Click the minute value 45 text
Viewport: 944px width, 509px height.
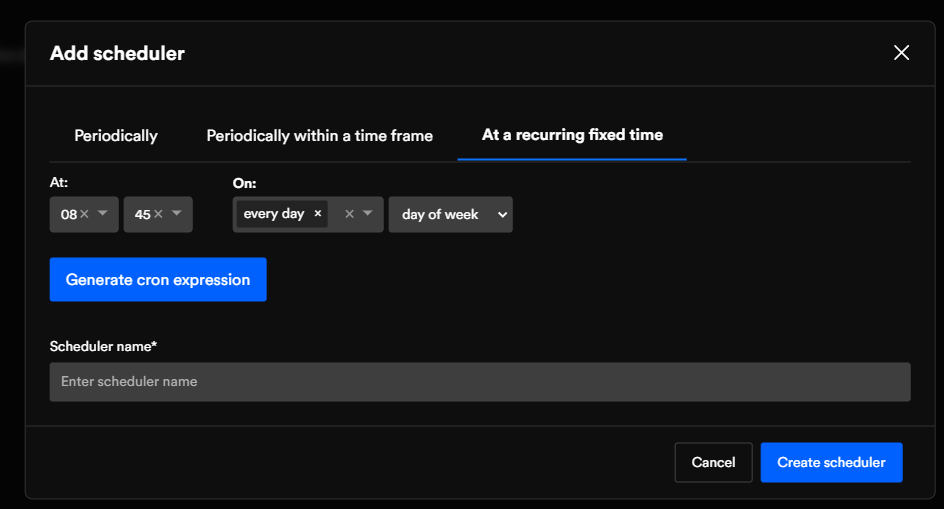[x=142, y=215]
